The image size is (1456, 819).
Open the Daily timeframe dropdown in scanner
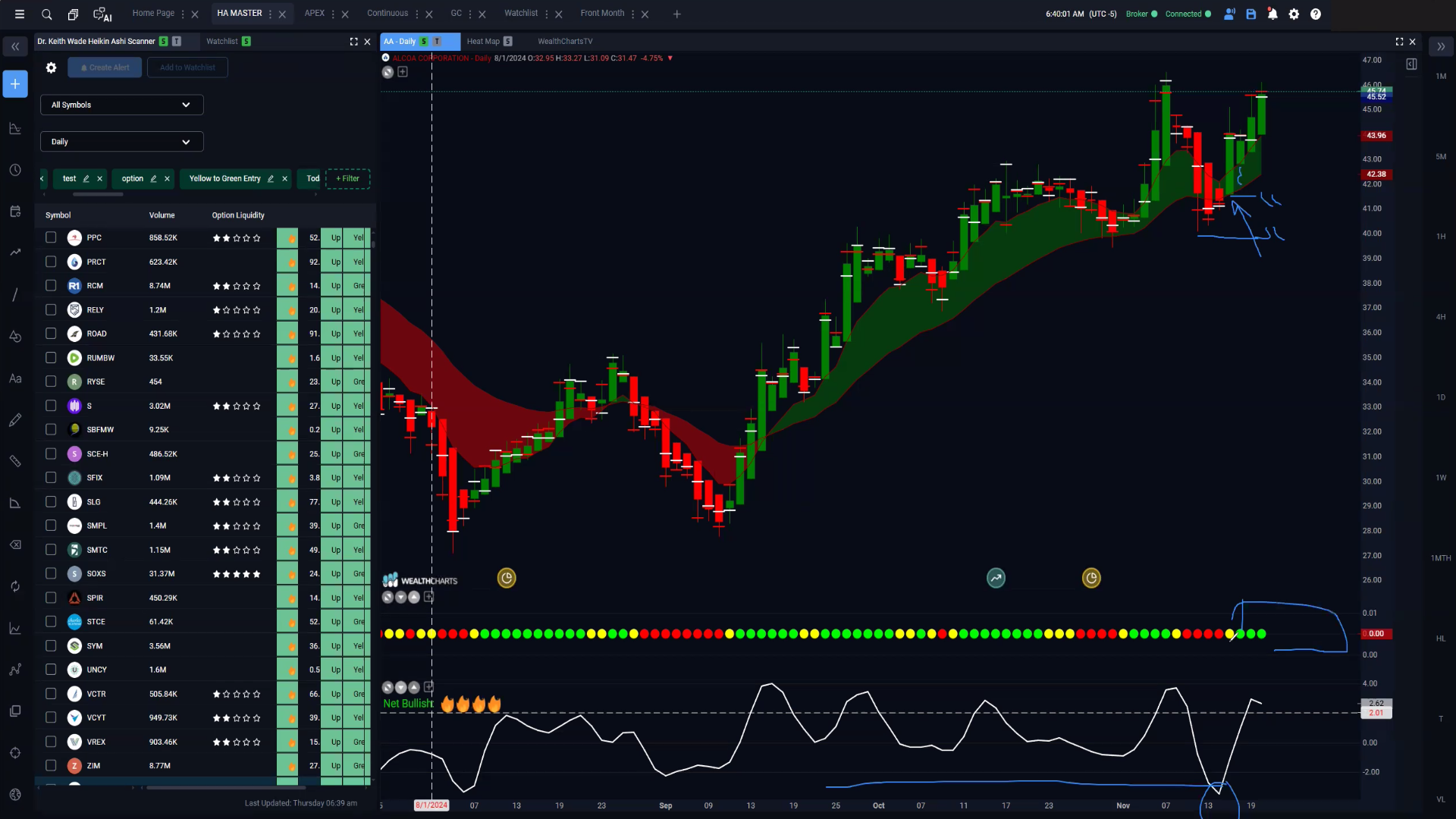121,142
